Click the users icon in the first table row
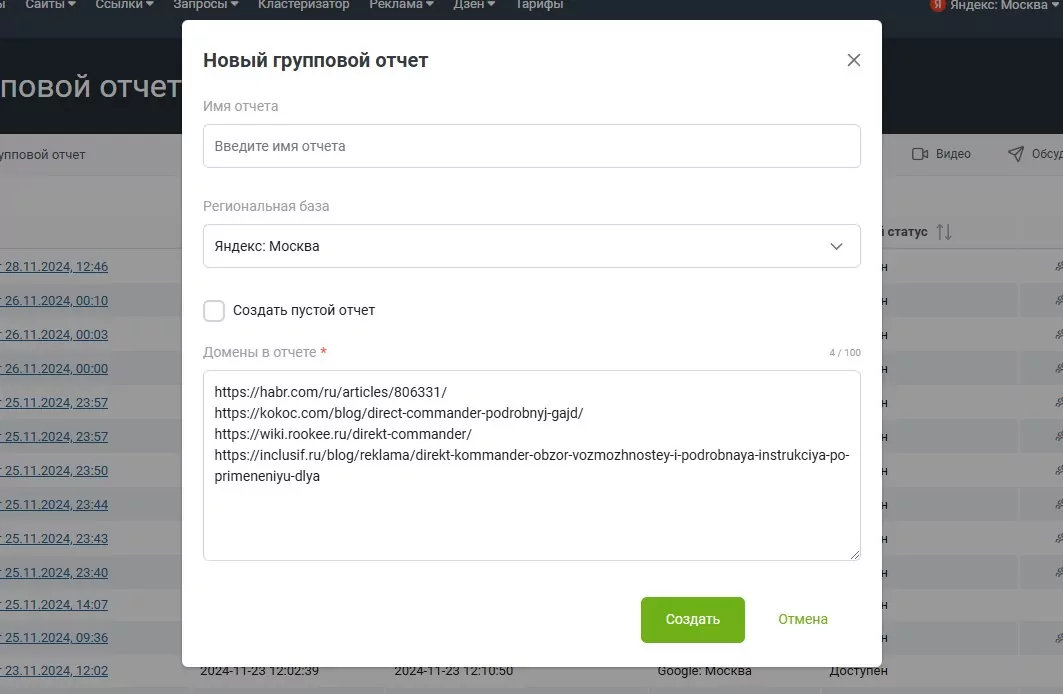The image size is (1063, 694). (1059, 267)
